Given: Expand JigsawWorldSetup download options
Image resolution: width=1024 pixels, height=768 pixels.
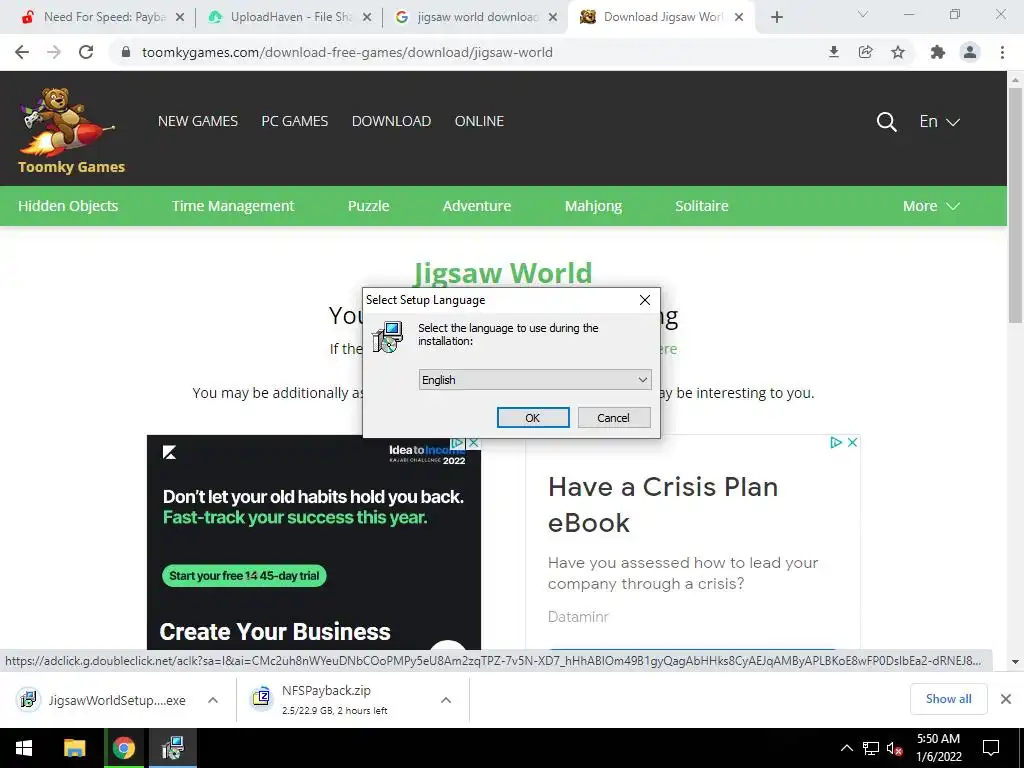Looking at the screenshot, I should [213, 699].
